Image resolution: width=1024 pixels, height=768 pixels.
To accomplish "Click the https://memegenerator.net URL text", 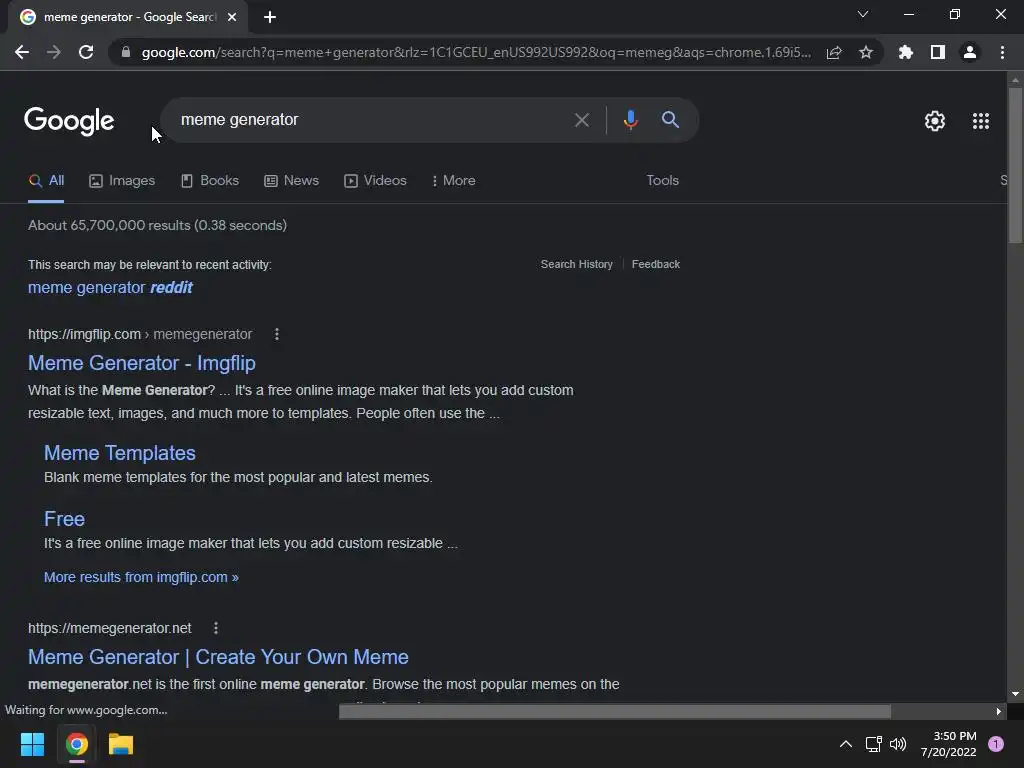I will 110,628.
